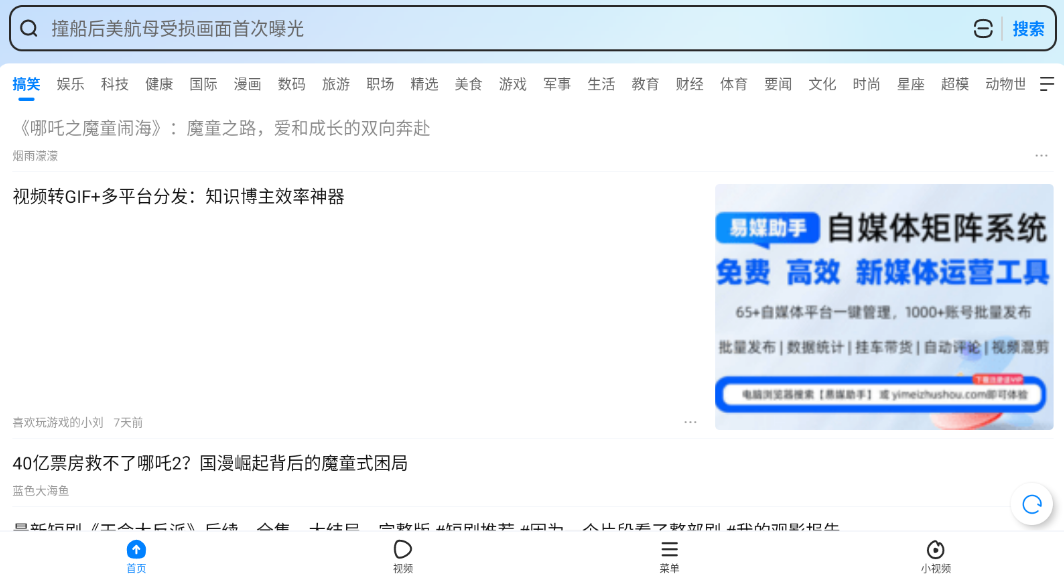The height and width of the screenshot is (577, 1064).
Task: Select the 教育 tab
Action: pos(645,84)
